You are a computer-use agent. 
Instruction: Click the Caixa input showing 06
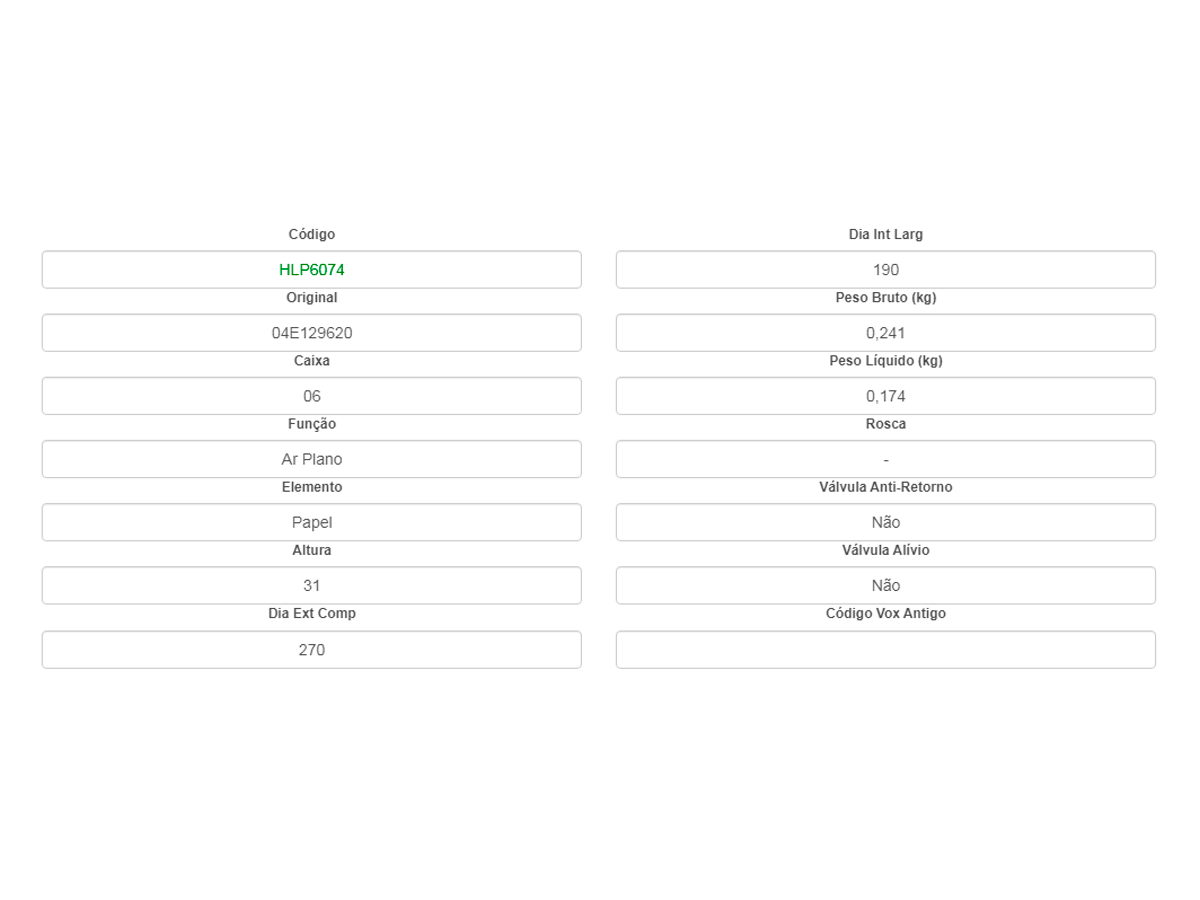(311, 396)
